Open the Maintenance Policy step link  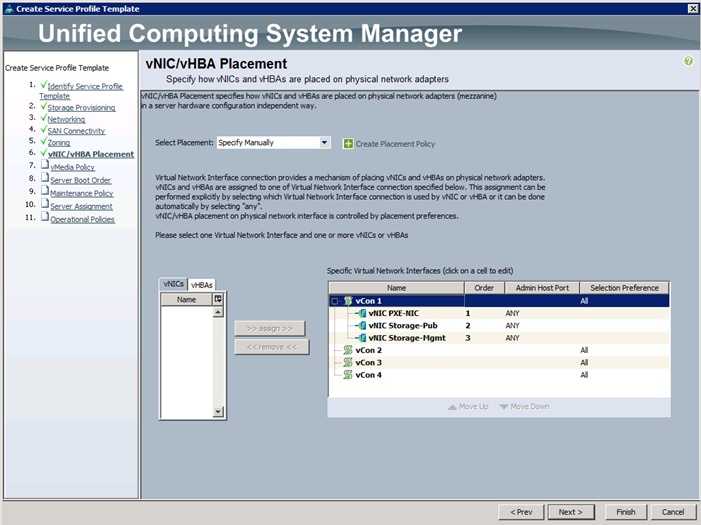tap(82, 193)
